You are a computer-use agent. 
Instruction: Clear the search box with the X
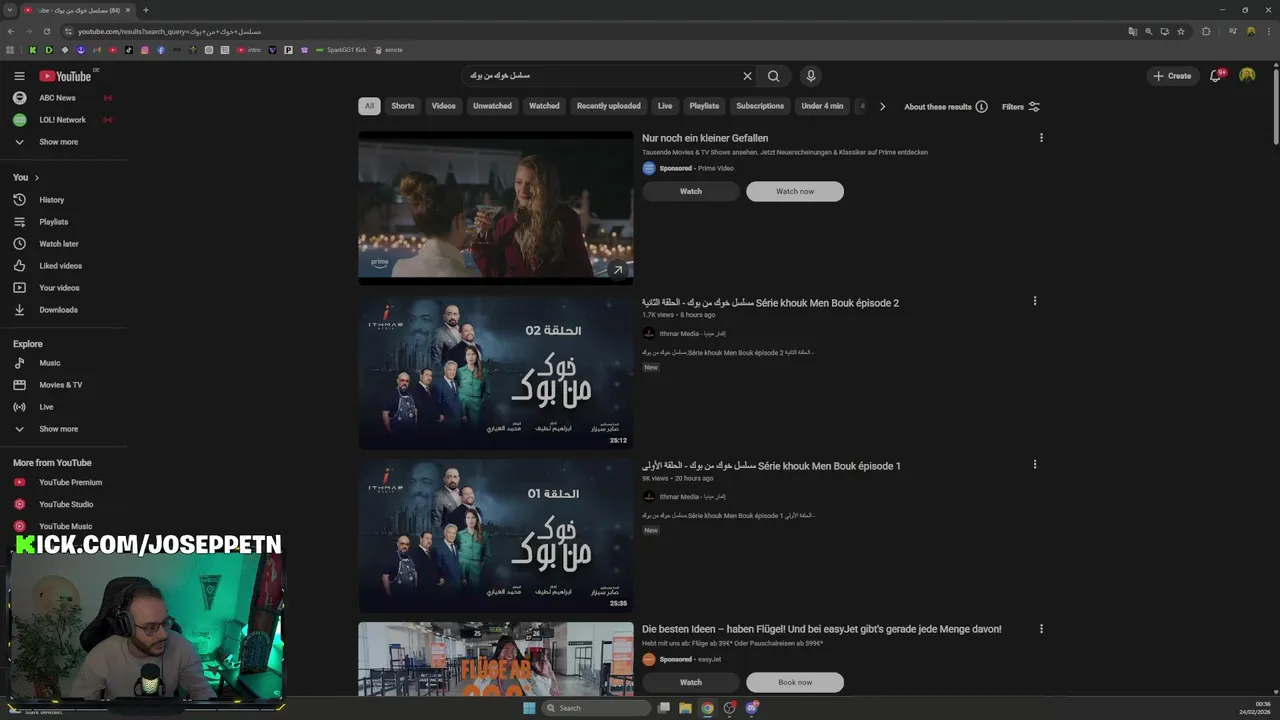[747, 76]
